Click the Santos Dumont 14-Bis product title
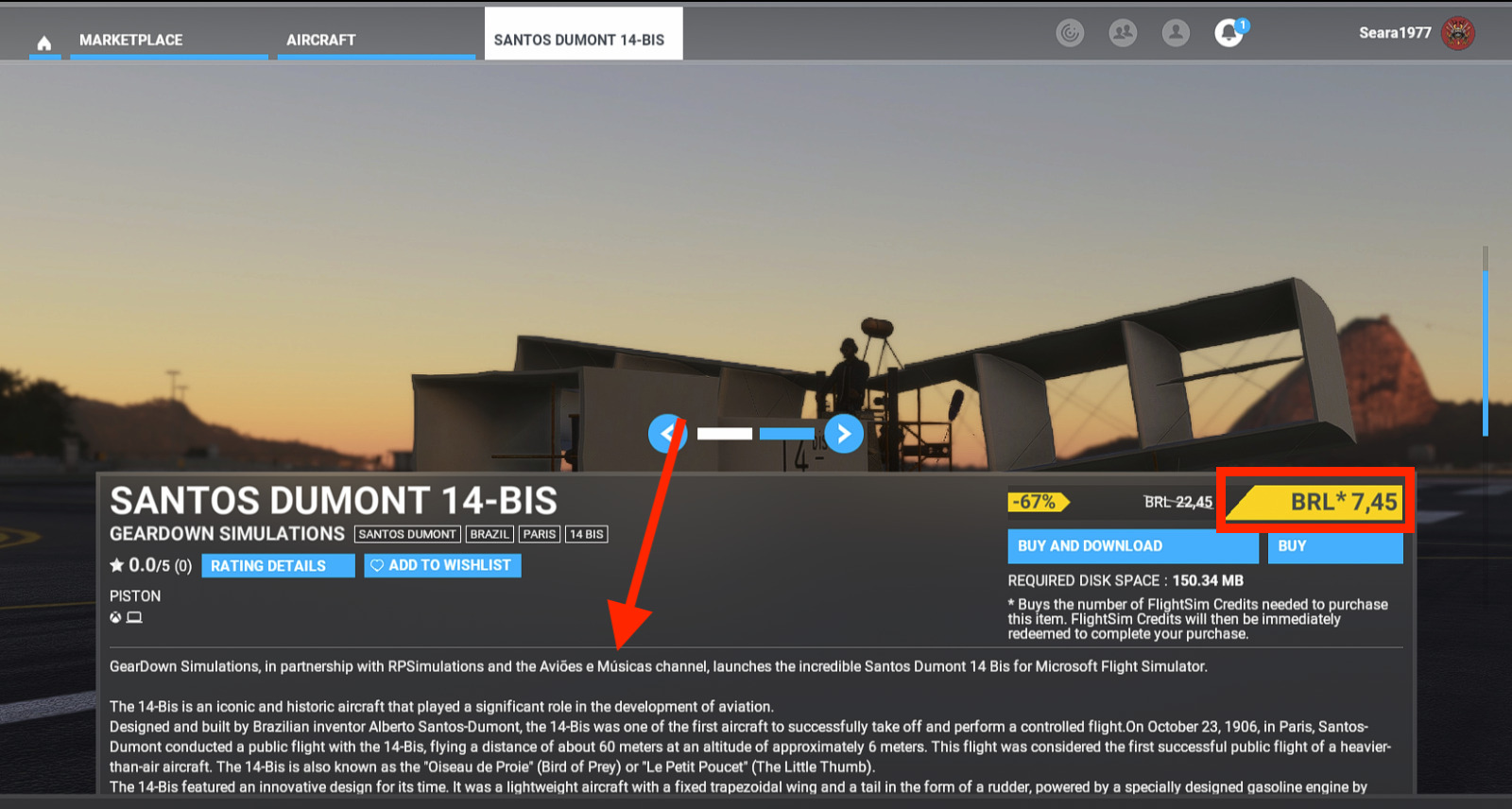 pos(334,500)
